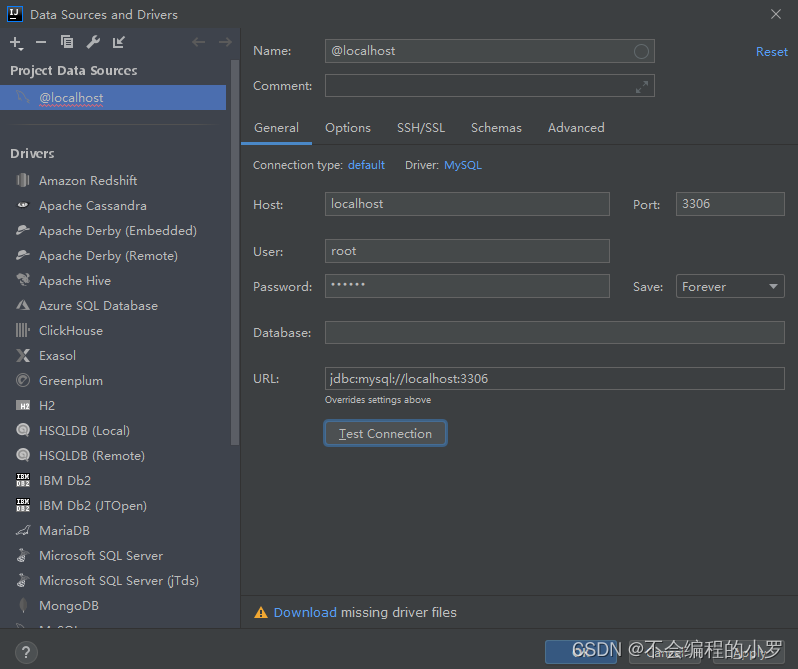The height and width of the screenshot is (669, 798).
Task: Click the Amazon Redshift driver icon
Action: click(22, 181)
